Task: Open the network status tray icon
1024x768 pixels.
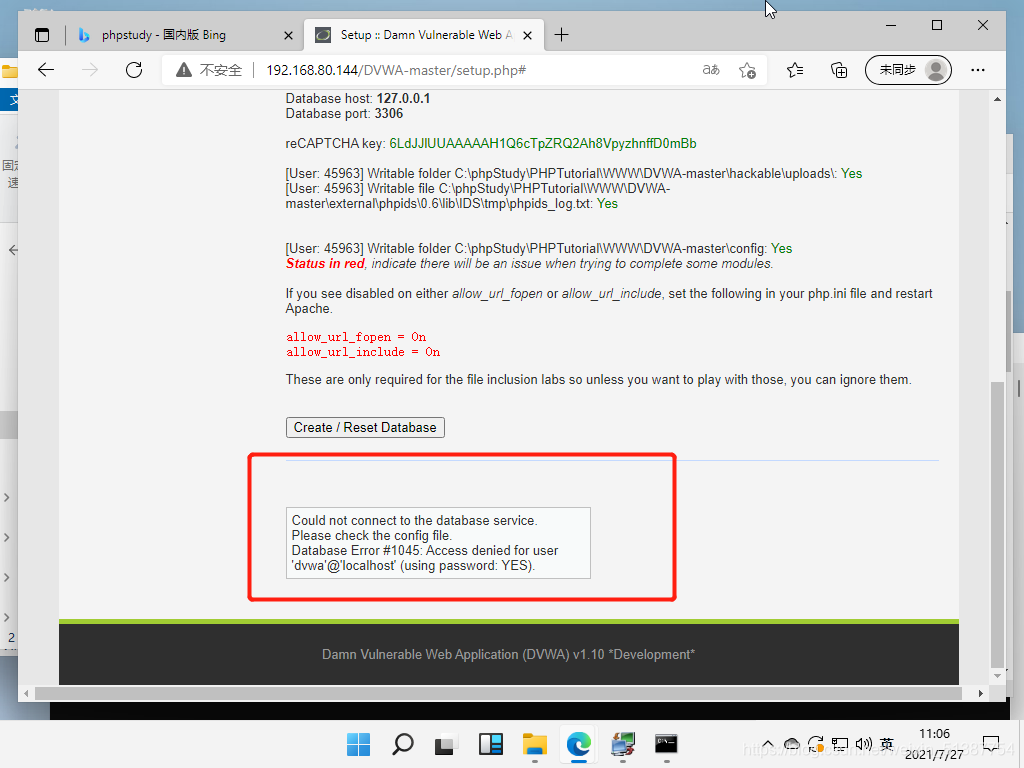Action: (x=840, y=744)
